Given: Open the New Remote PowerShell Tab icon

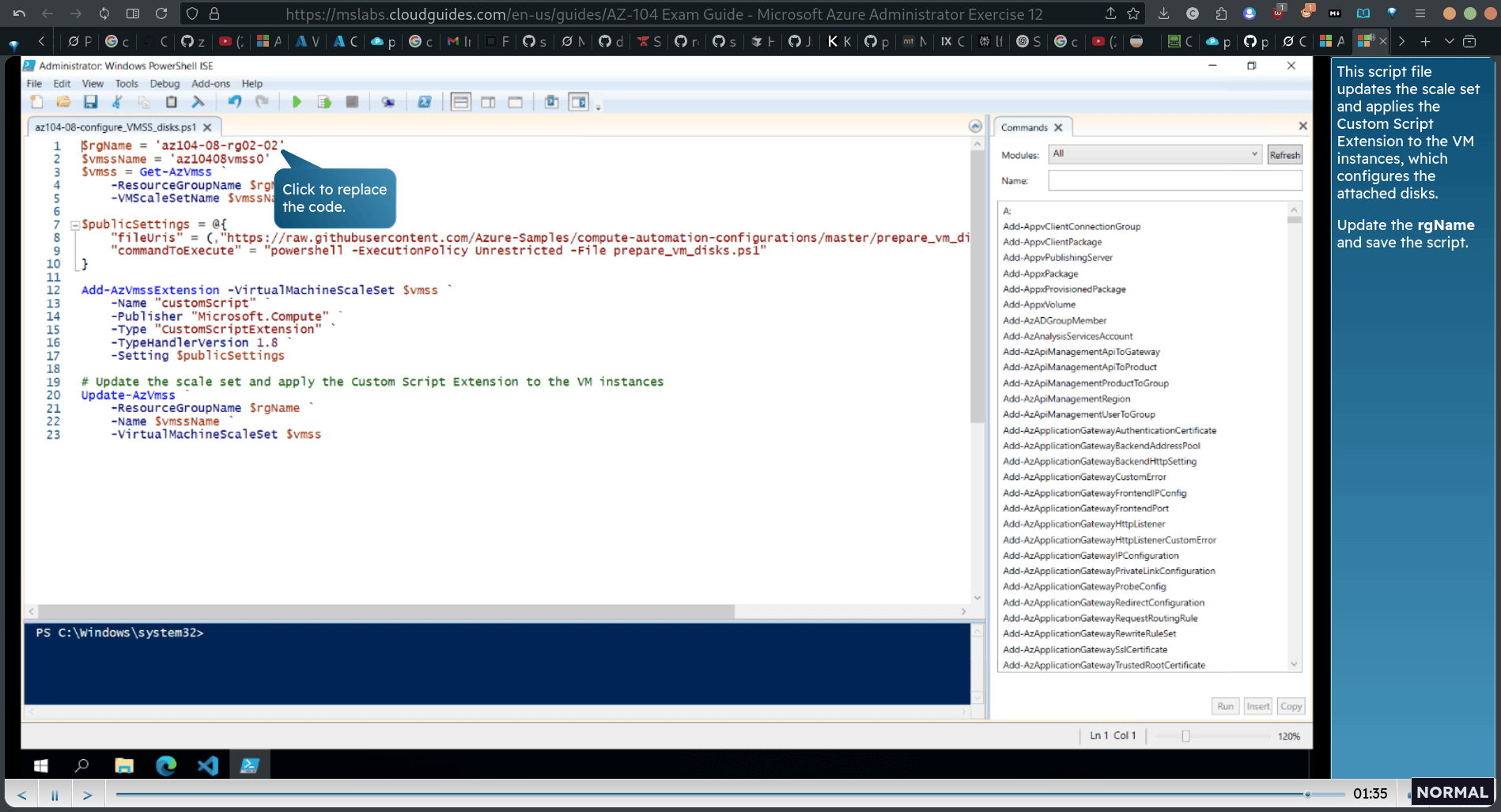Looking at the screenshot, I should [388, 102].
